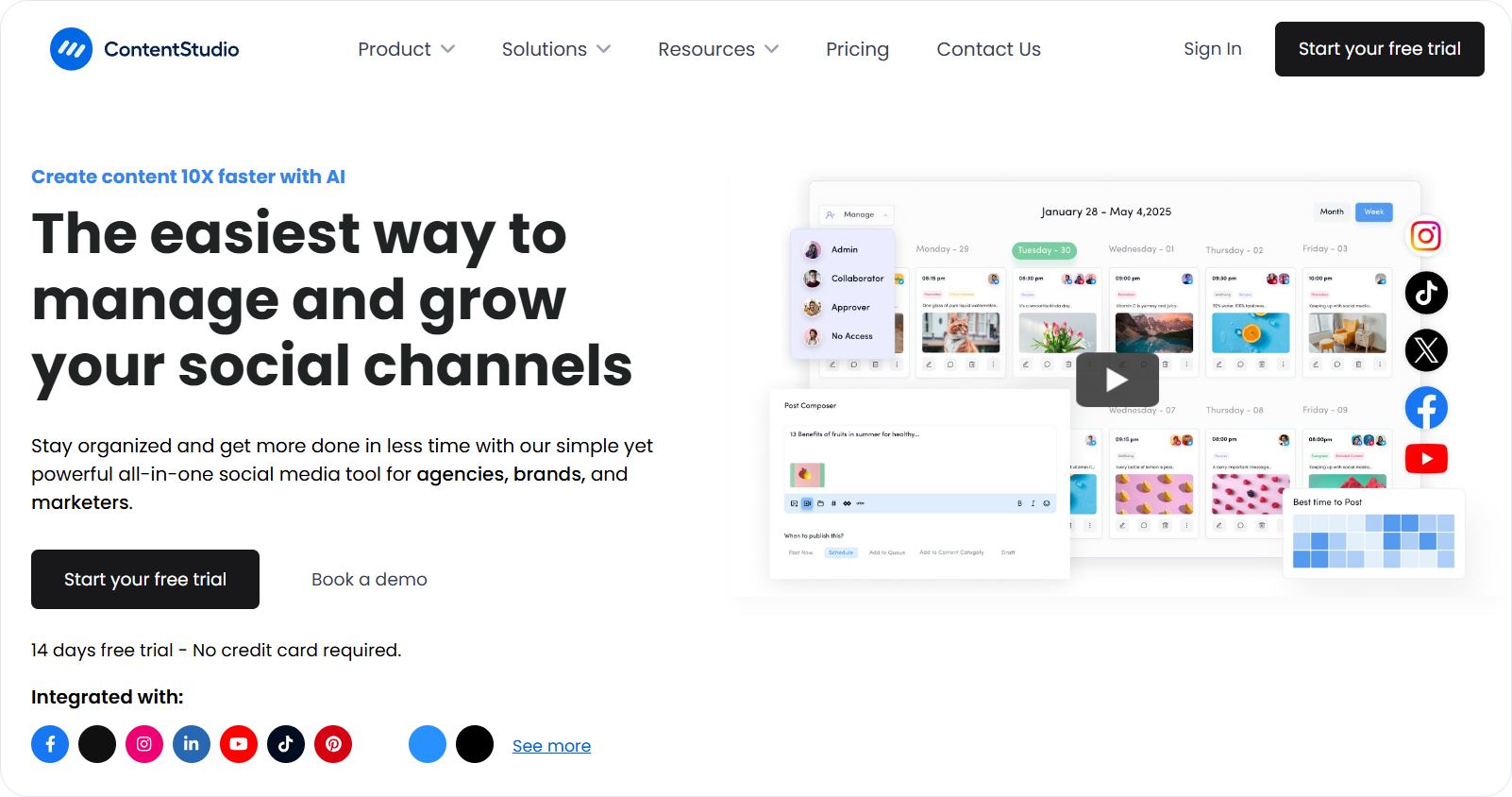Play the product demo video

tap(1117, 380)
